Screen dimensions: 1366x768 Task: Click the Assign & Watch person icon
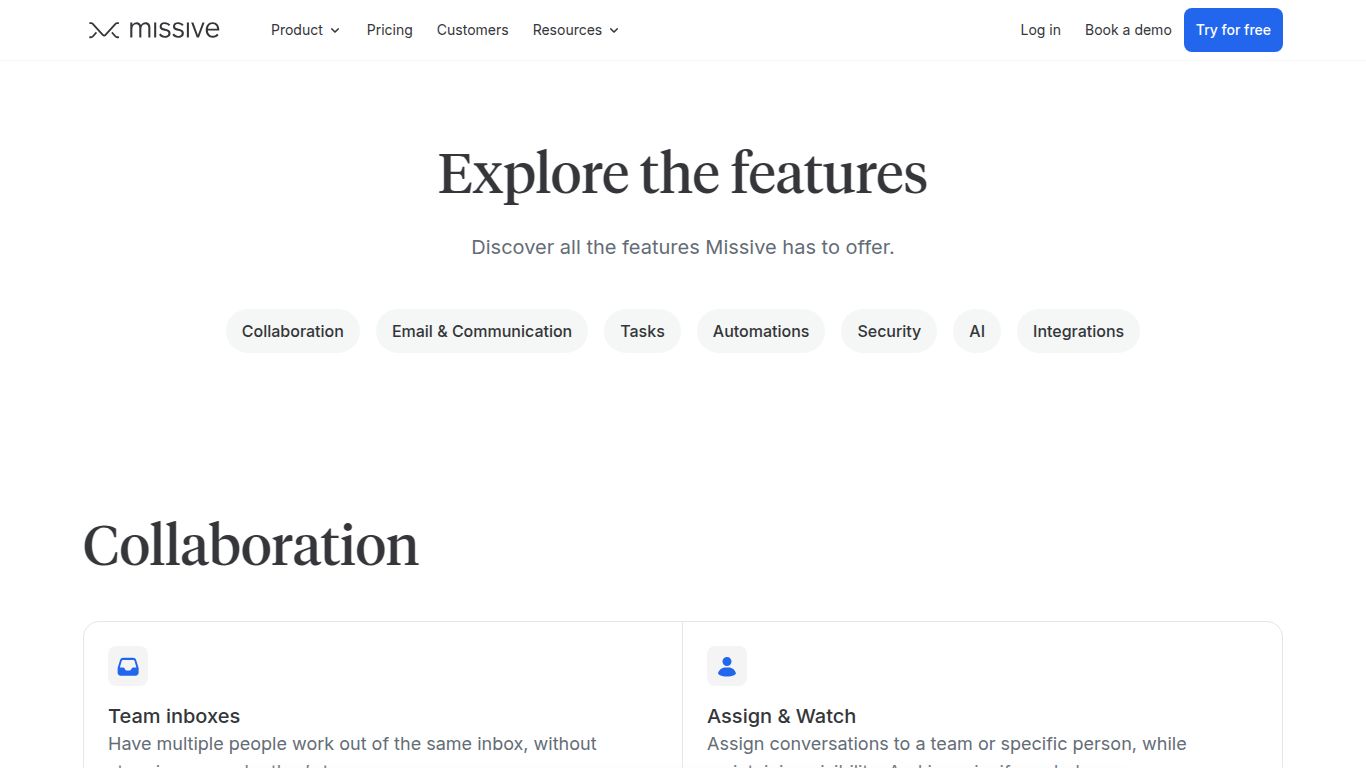pos(726,665)
